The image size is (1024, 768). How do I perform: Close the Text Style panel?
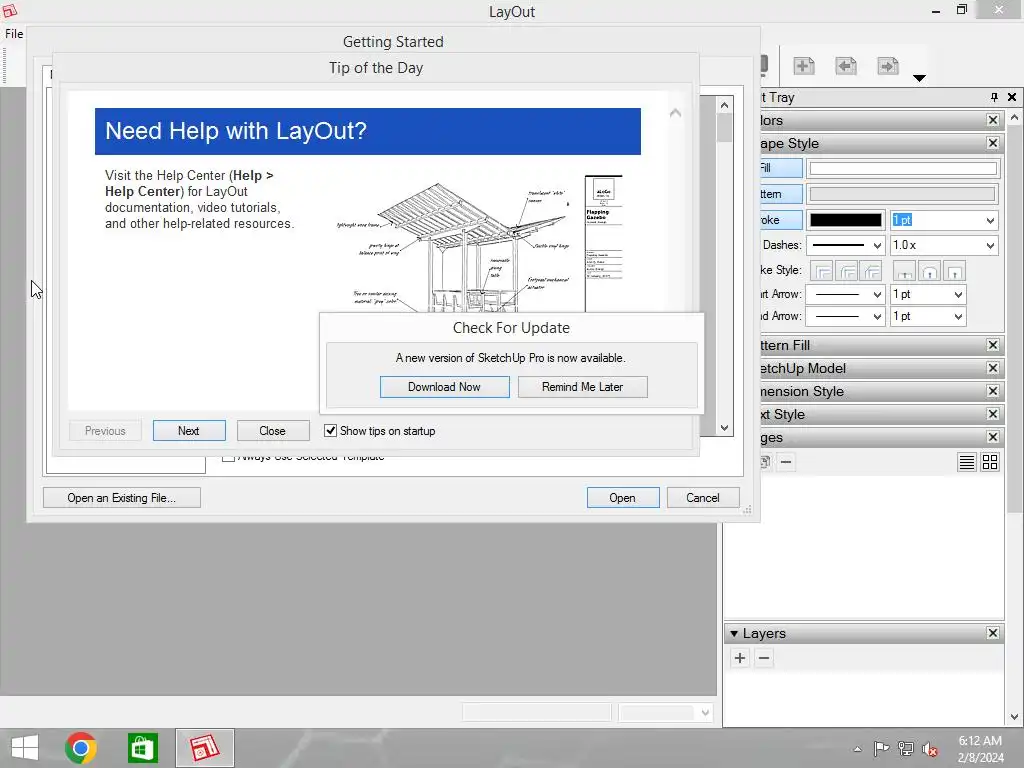coord(993,414)
